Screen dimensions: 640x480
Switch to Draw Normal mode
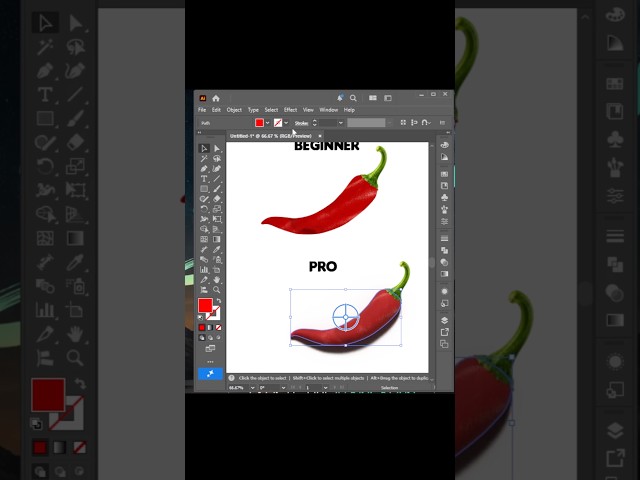pos(202,338)
